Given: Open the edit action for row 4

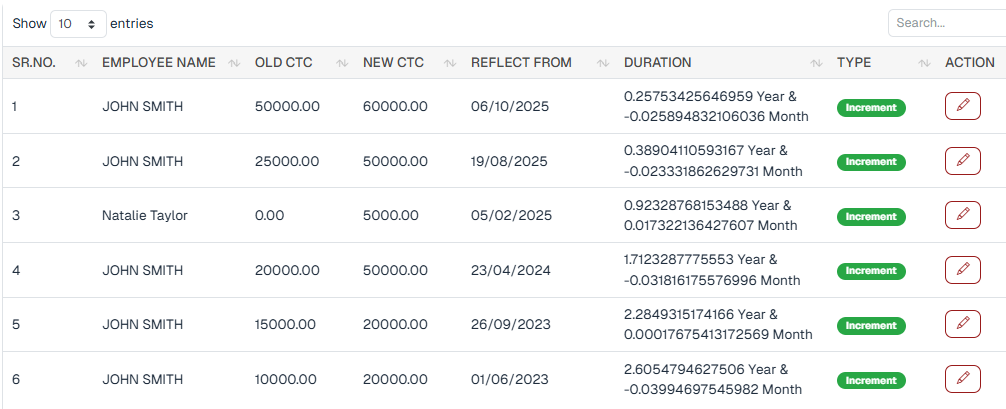Looking at the screenshot, I should 962,269.
